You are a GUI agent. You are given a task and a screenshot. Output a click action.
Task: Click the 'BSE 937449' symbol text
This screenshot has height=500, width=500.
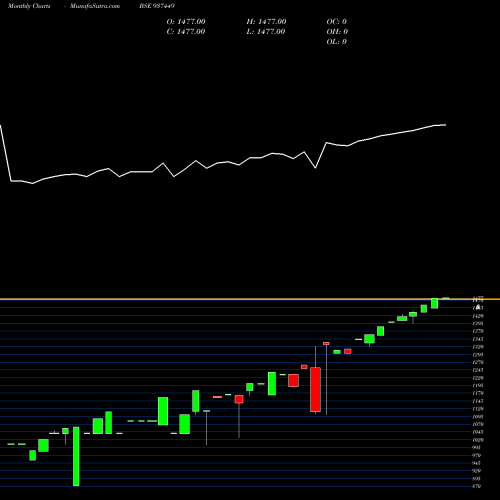tap(157, 6)
